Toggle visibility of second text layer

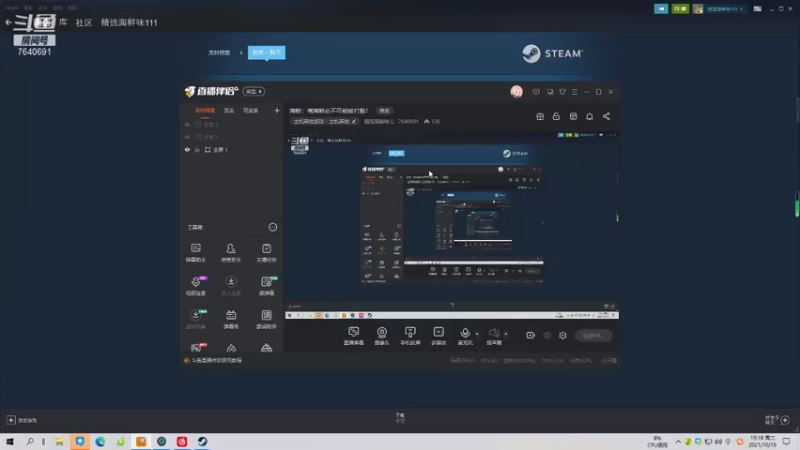point(187,137)
